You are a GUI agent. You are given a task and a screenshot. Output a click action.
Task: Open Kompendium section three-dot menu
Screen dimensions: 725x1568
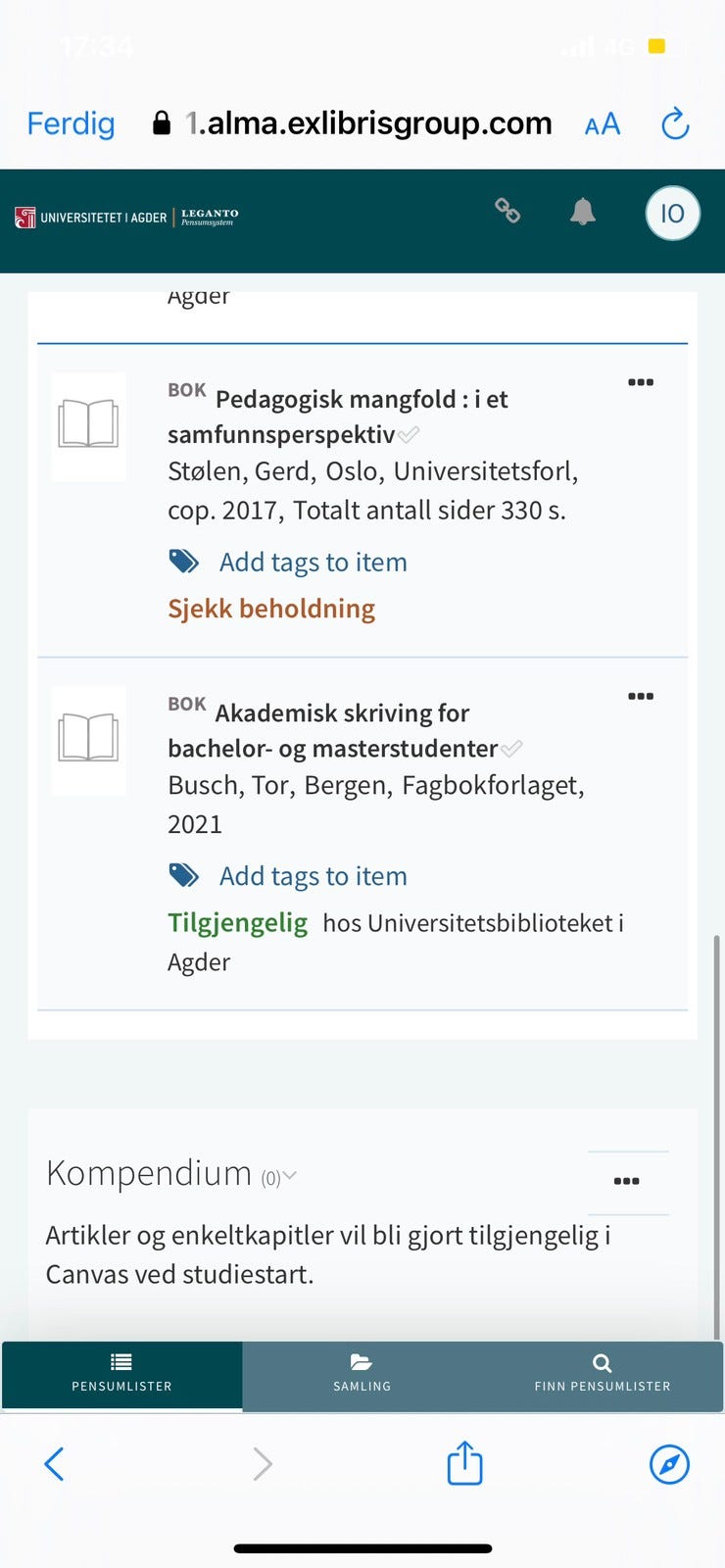click(x=627, y=1181)
